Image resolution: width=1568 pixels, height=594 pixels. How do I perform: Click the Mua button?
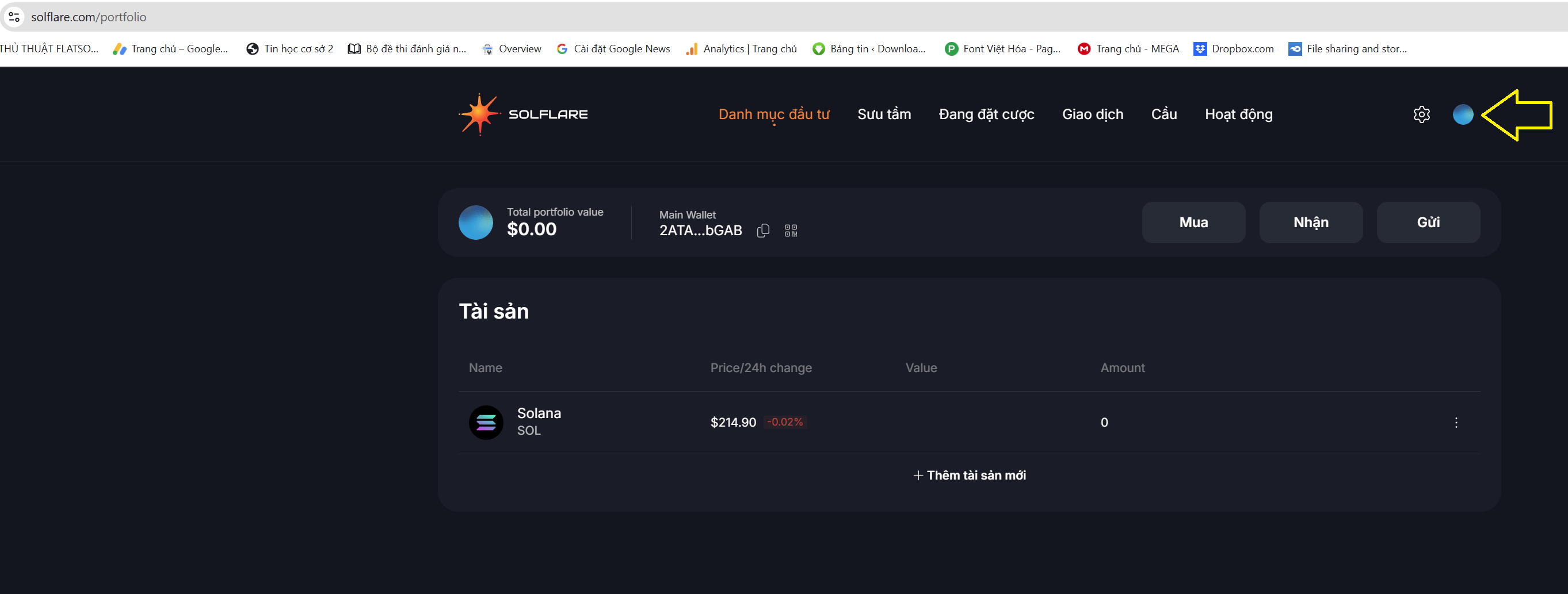[x=1193, y=223]
